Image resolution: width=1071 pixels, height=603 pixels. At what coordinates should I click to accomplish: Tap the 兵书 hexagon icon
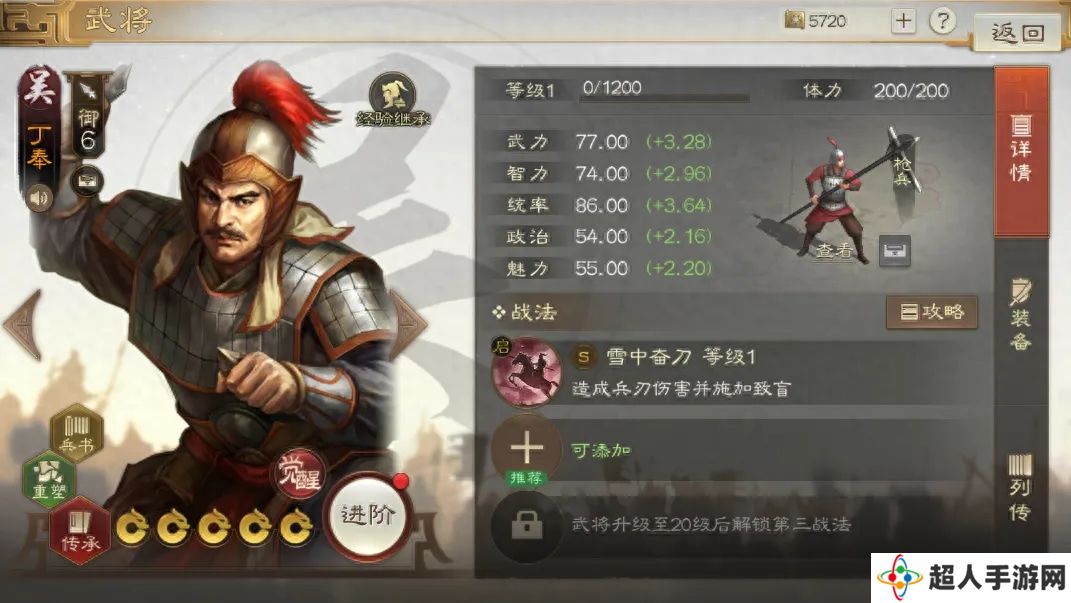click(x=76, y=434)
